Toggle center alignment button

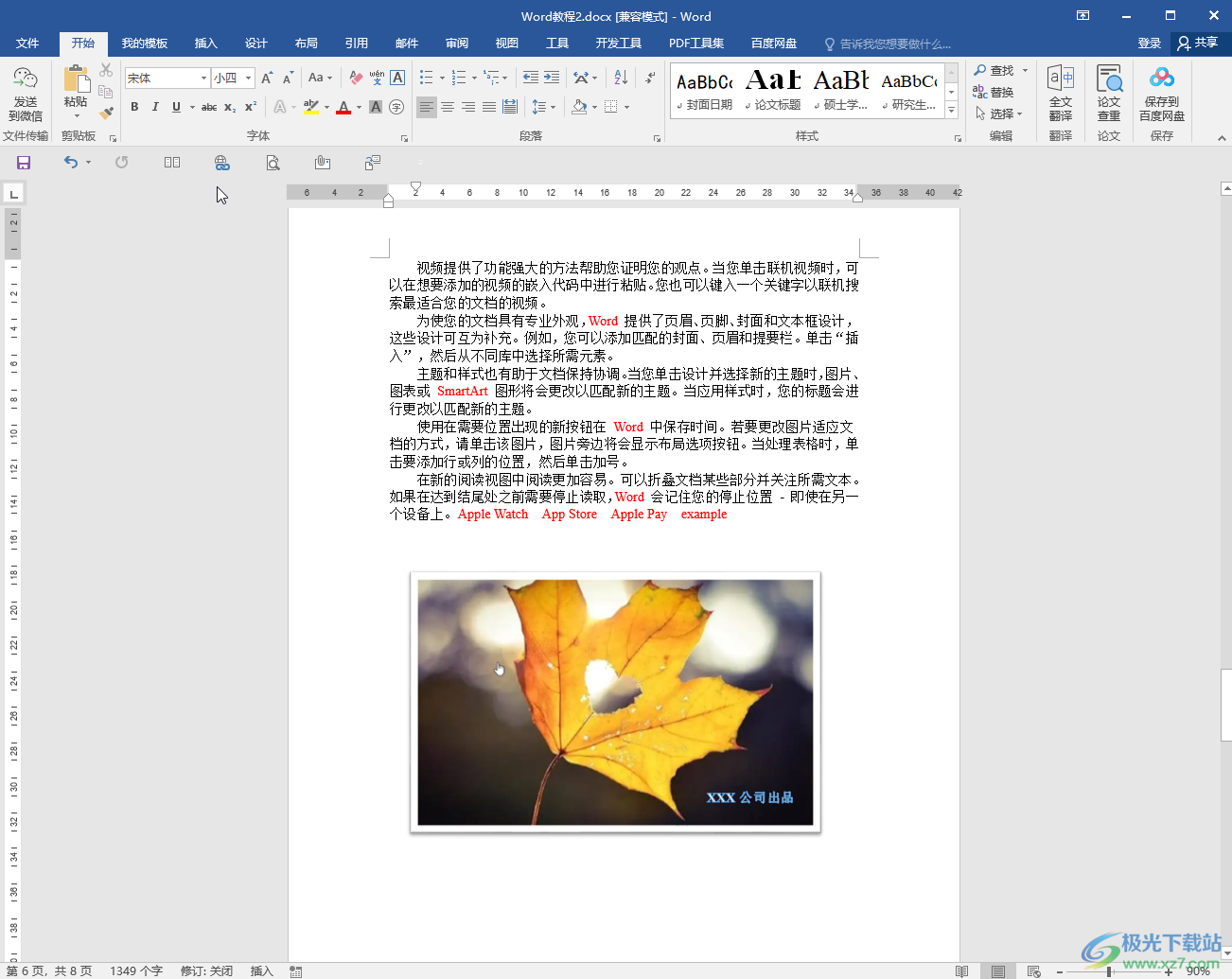pyautogui.click(x=448, y=107)
